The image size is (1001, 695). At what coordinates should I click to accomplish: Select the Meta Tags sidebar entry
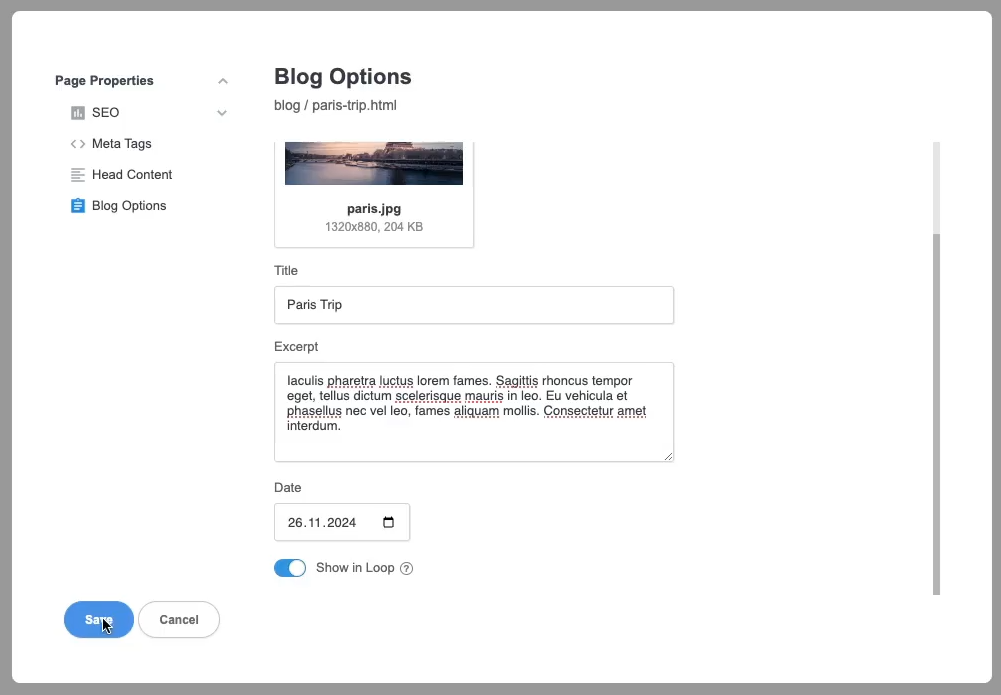click(121, 143)
